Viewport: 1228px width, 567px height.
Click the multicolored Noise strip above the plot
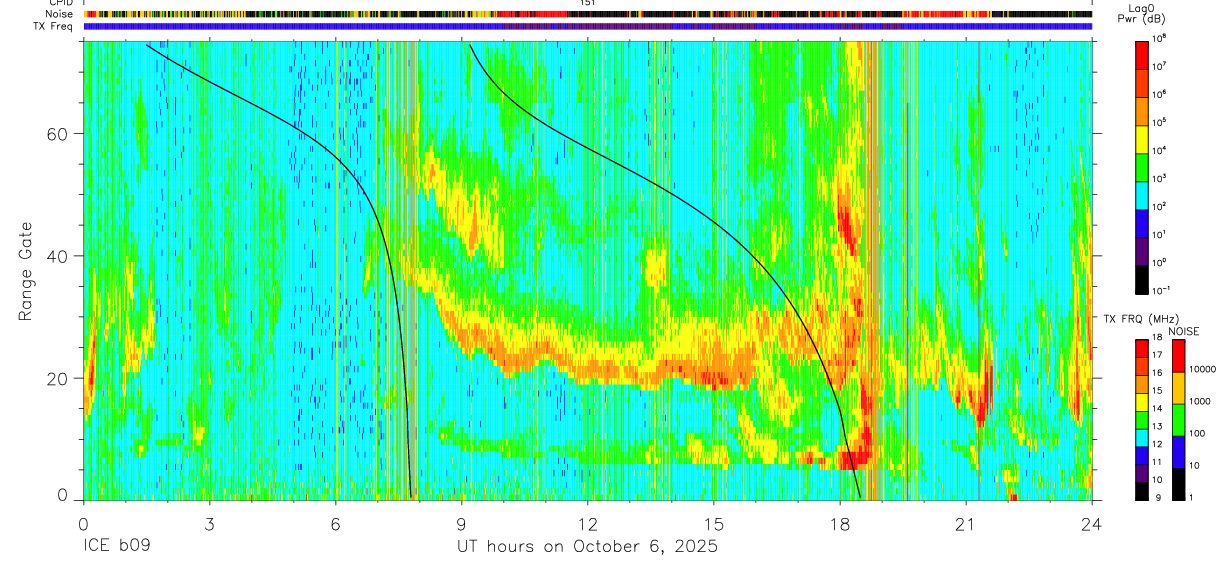pos(587,15)
